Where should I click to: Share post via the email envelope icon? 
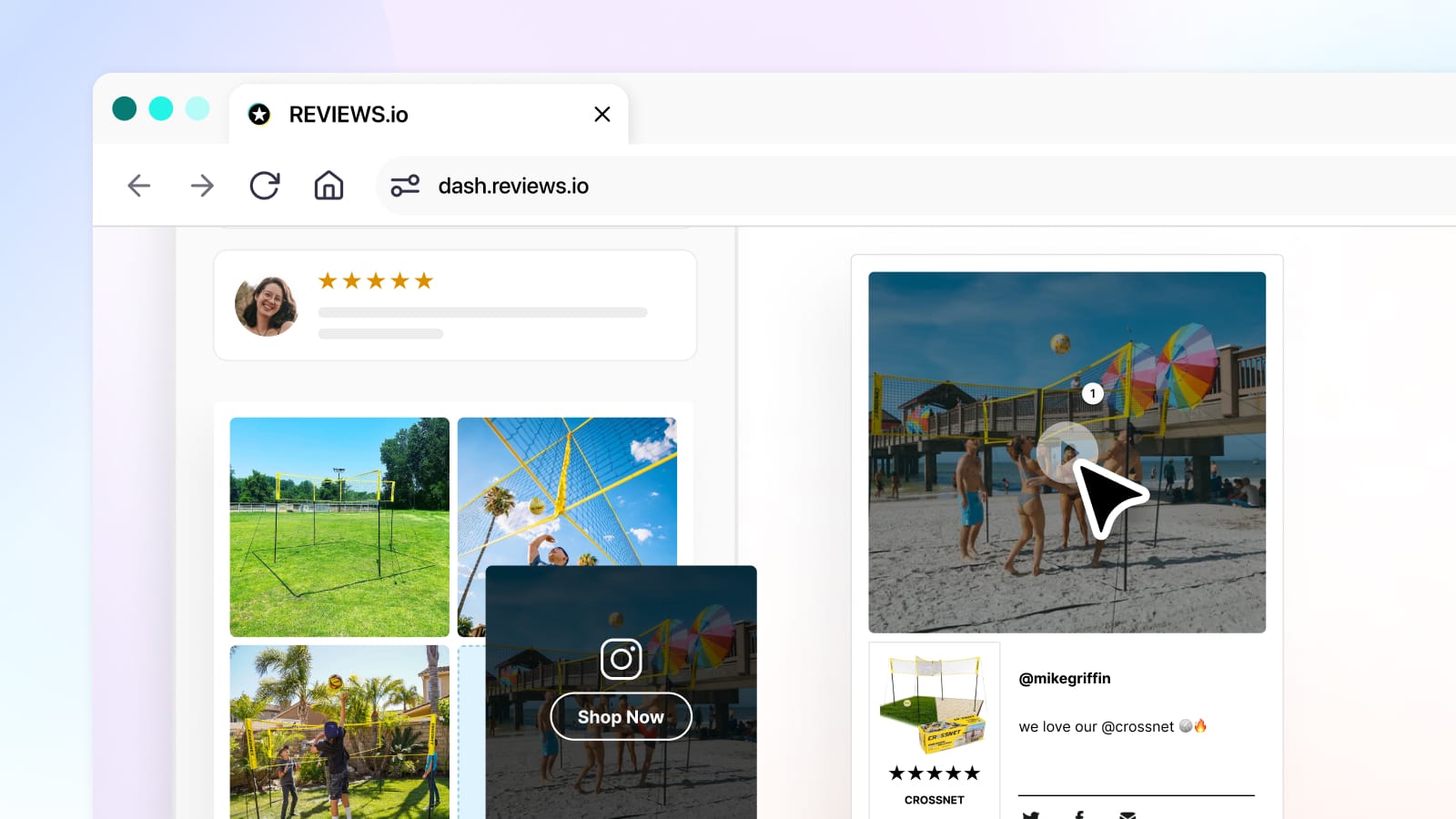coord(1127,814)
